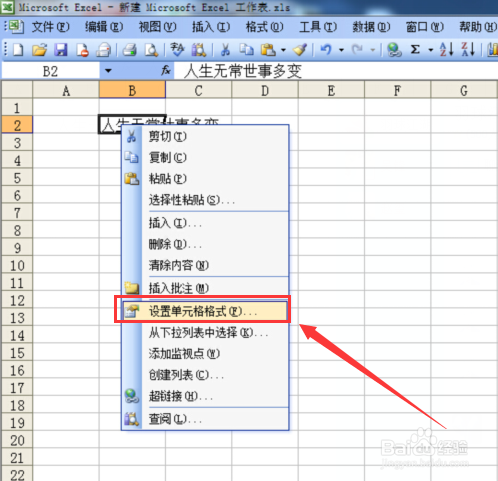Image resolution: width=498 pixels, height=481 pixels.
Task: Select row 15 header
Action: (17, 353)
